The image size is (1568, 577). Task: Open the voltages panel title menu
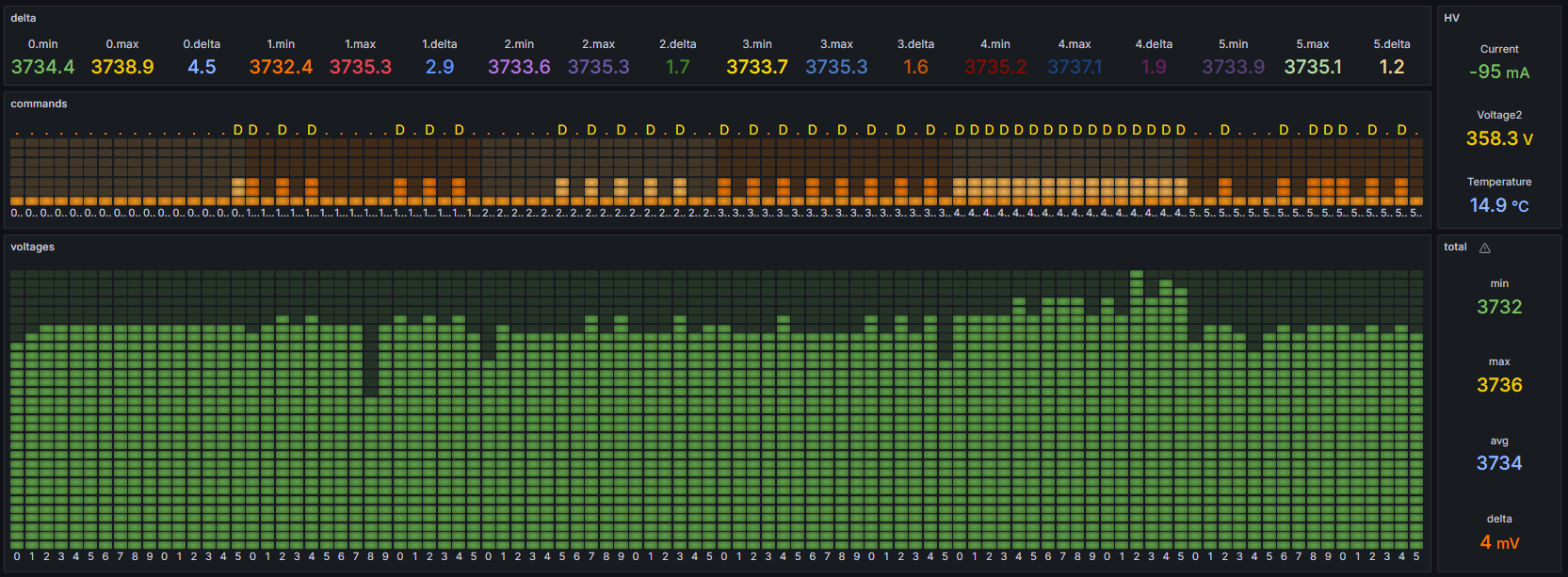(x=33, y=247)
